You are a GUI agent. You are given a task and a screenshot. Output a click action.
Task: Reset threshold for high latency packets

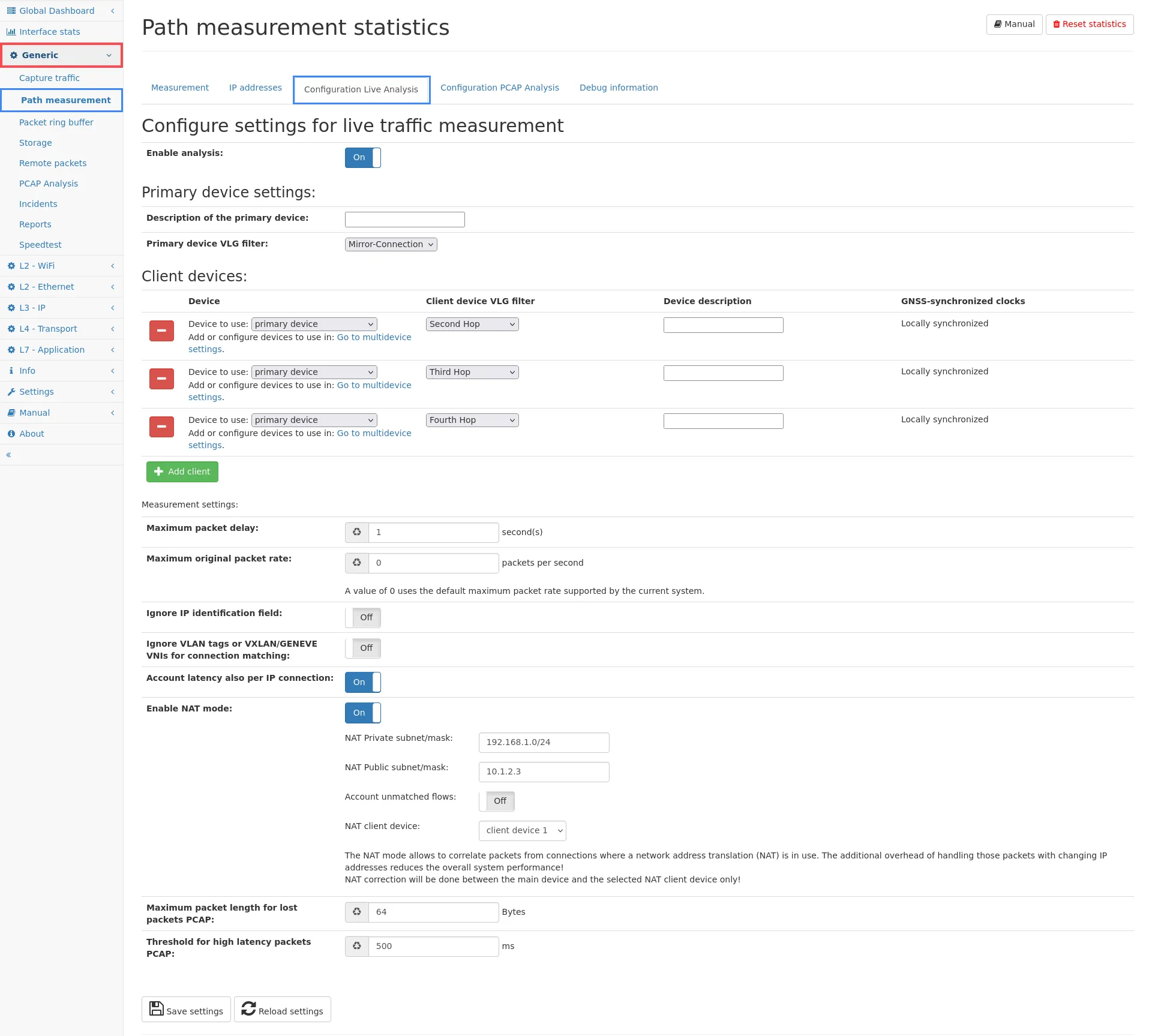pyautogui.click(x=357, y=946)
